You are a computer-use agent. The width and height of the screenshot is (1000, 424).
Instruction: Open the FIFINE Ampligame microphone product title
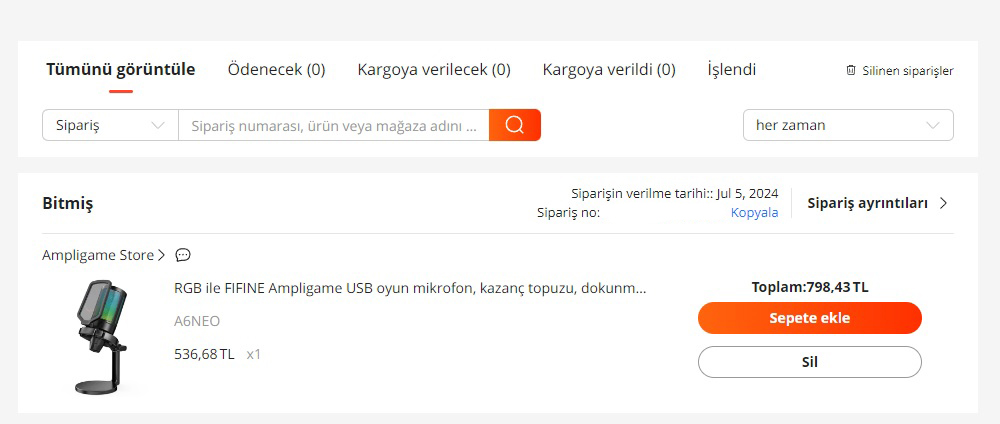click(x=410, y=289)
